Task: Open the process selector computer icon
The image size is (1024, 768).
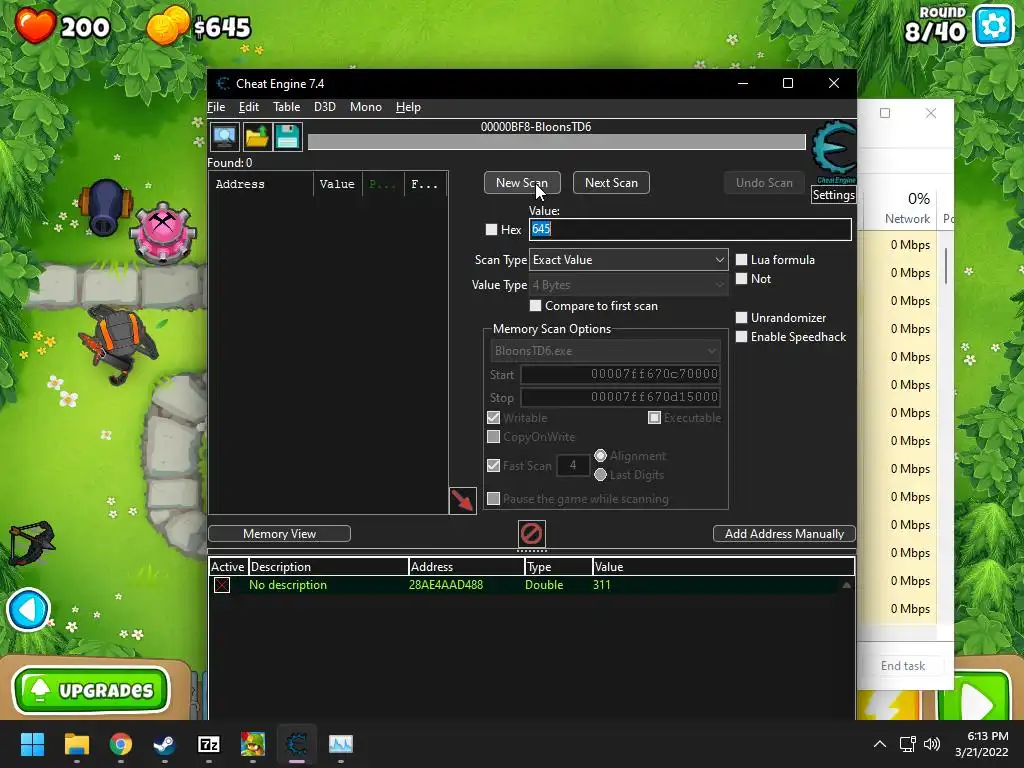Action: (x=224, y=136)
